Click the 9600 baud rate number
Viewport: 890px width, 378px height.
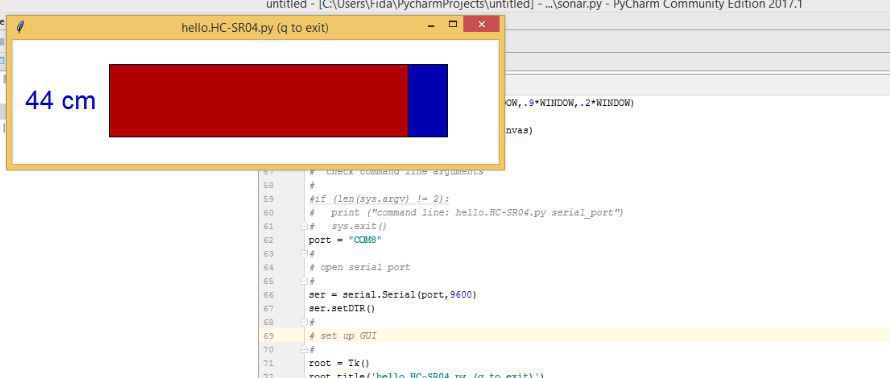click(461, 295)
